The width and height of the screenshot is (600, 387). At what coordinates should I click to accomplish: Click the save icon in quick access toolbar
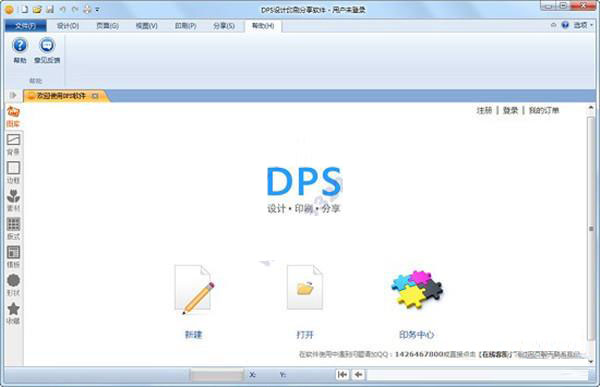coord(50,10)
